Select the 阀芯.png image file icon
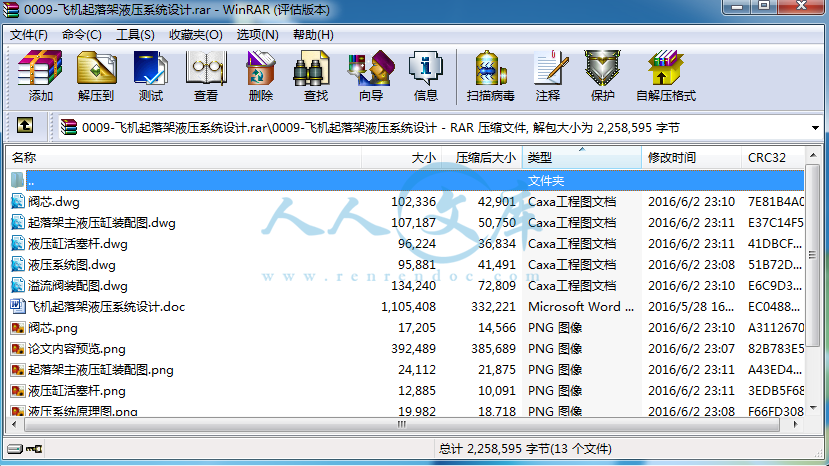This screenshot has width=829, height=466. tap(18, 328)
